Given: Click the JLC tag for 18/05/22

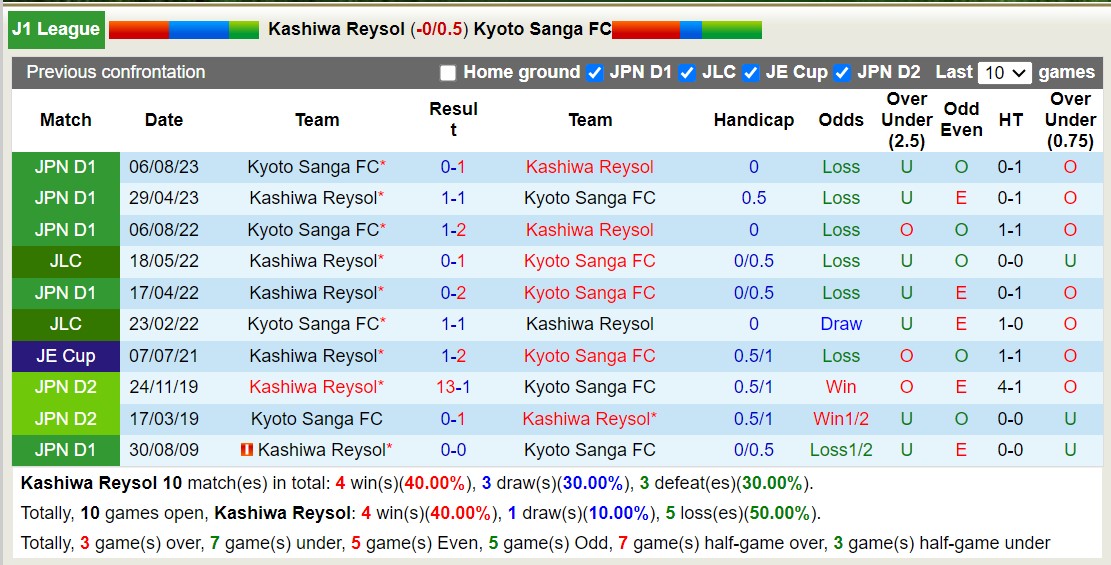Looking at the screenshot, I should coord(66,262).
